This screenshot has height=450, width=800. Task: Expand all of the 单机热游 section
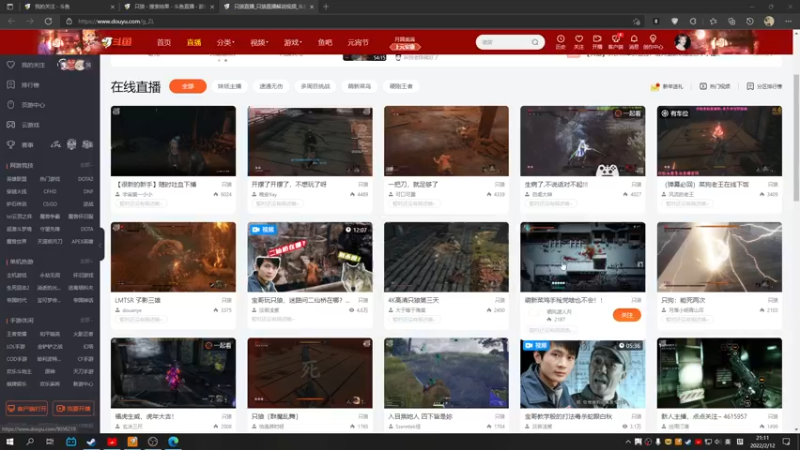coord(86,261)
